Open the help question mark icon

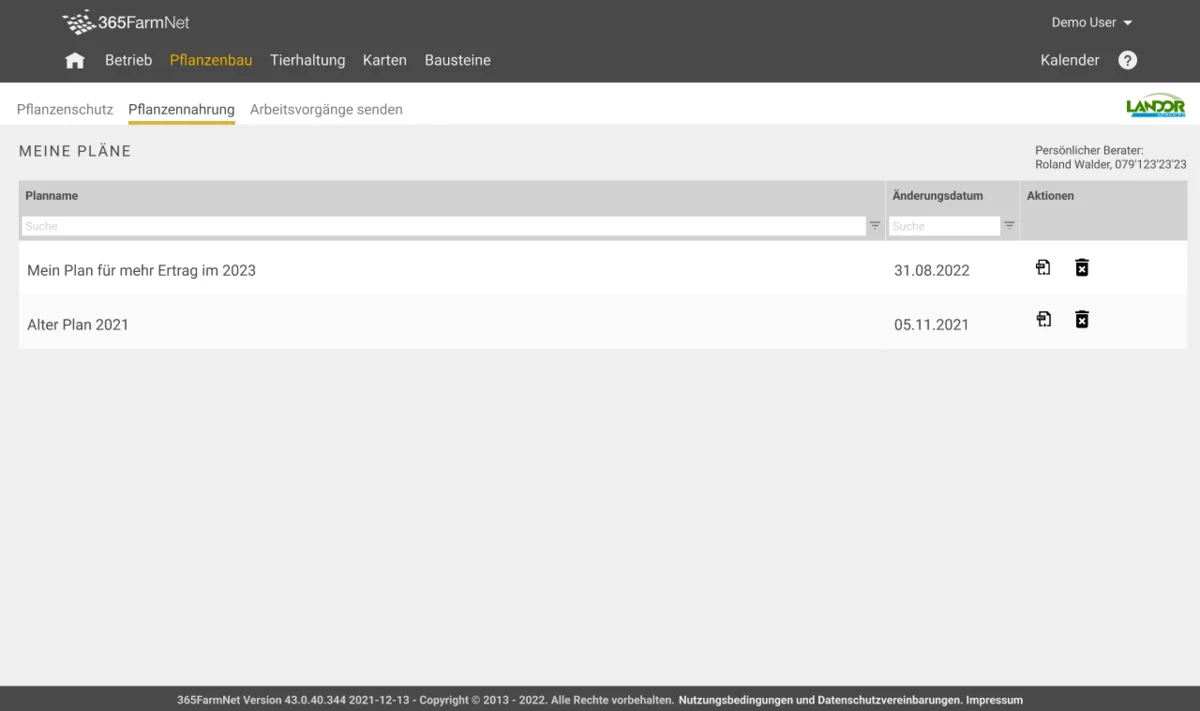(1127, 60)
